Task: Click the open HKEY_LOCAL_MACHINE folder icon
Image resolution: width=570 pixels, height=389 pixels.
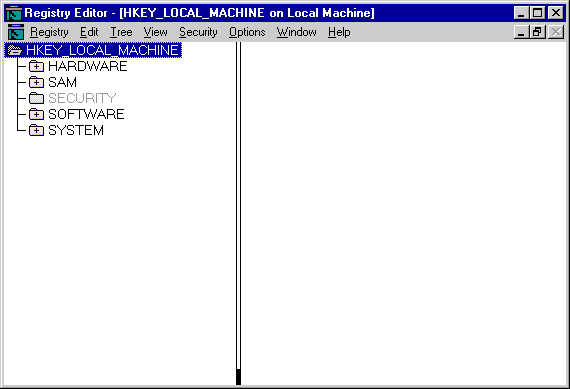Action: (x=15, y=50)
